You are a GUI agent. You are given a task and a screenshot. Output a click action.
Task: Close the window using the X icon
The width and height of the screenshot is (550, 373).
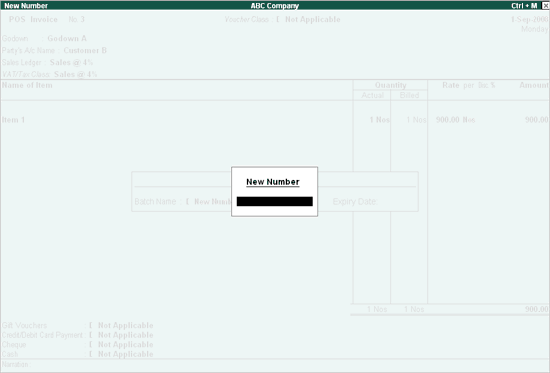545,6
